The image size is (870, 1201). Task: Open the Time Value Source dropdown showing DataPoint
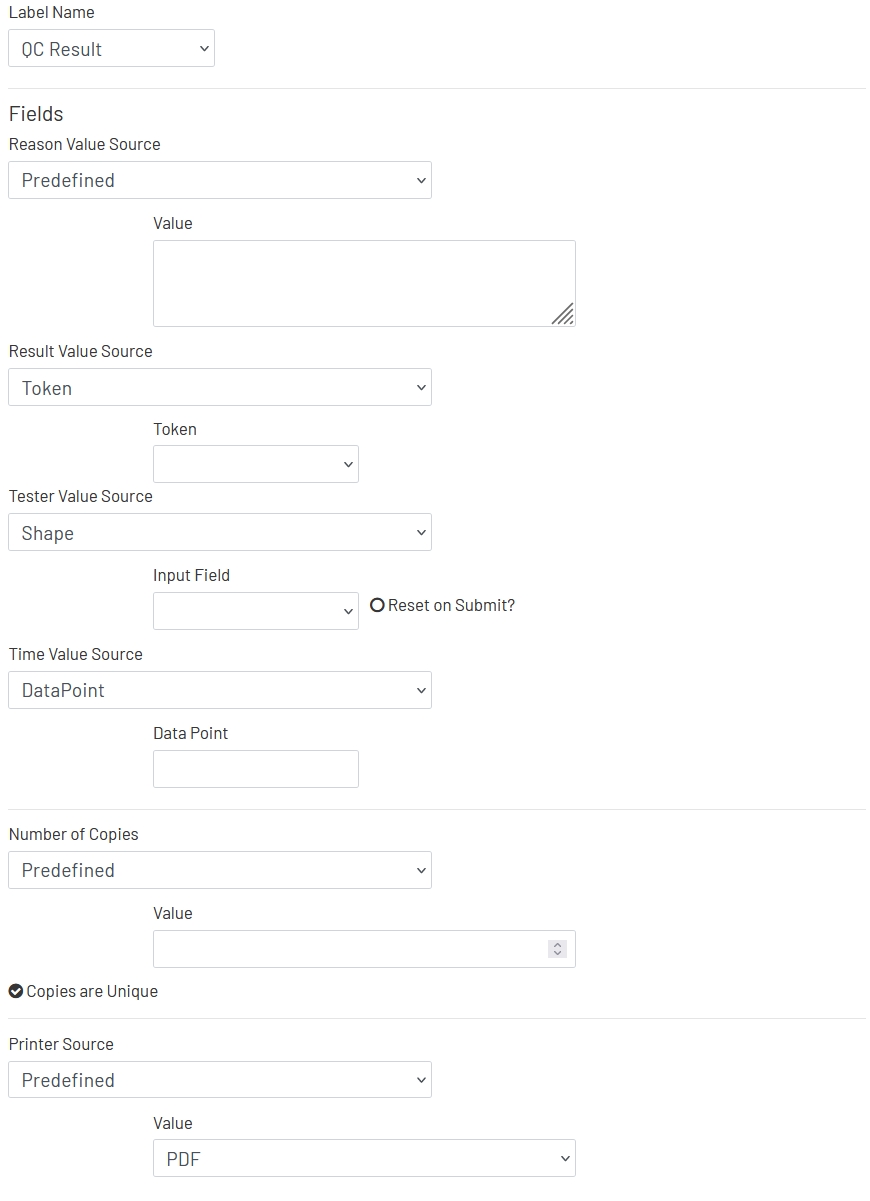[220, 690]
